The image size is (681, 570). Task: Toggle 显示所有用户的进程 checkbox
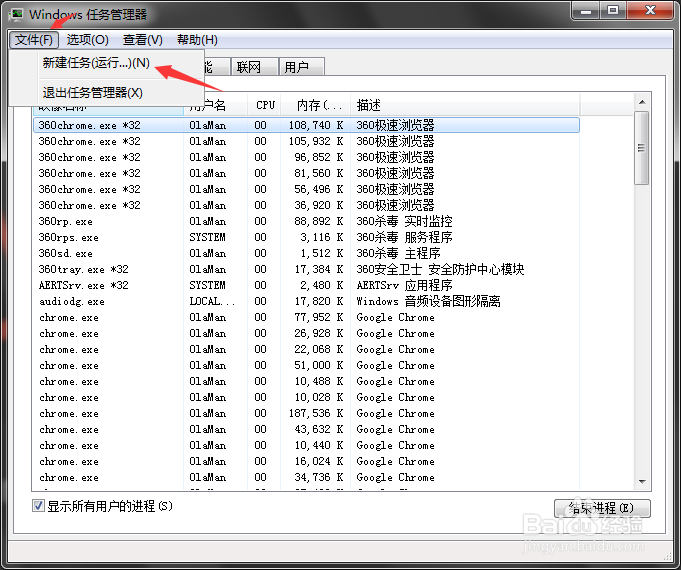click(38, 506)
